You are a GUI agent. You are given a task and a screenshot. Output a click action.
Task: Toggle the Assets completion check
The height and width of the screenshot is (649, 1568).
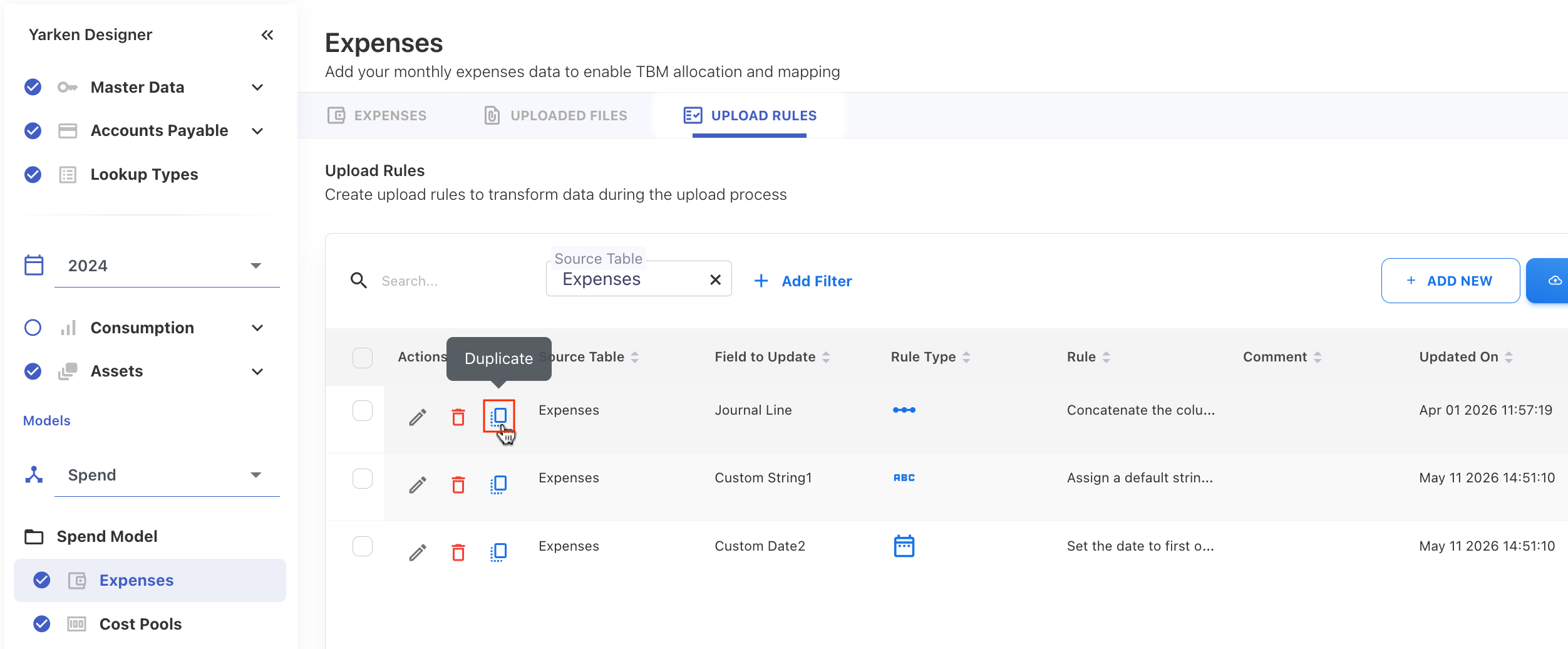click(33, 371)
